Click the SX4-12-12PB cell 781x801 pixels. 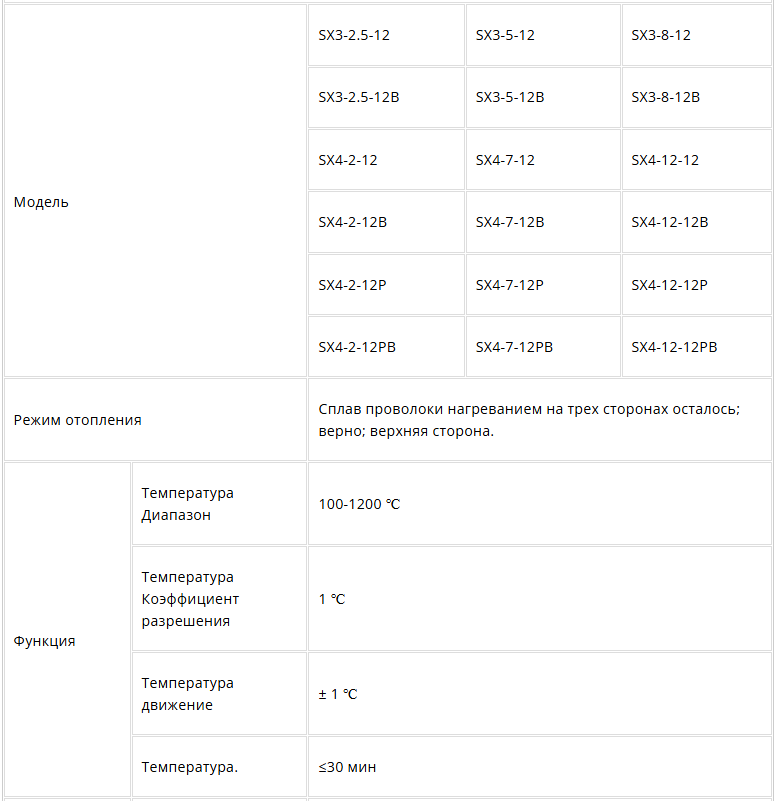tap(697, 347)
